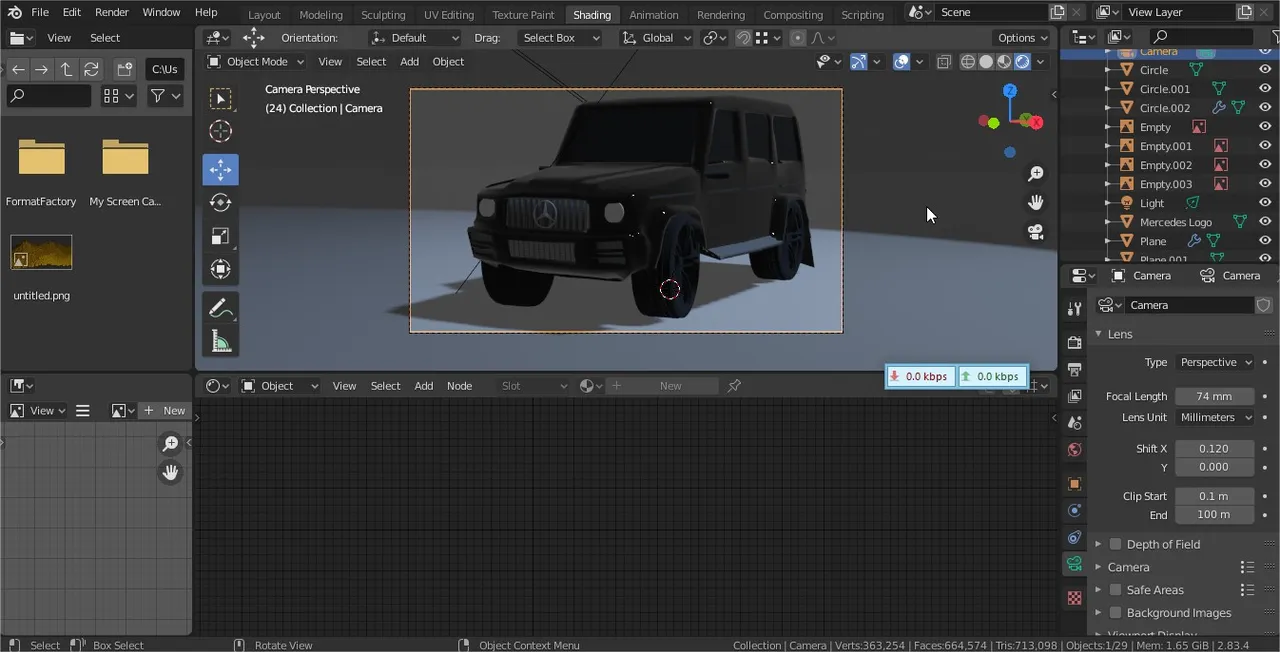
Task: Open the Drag Select Box dropdown
Action: click(x=560, y=38)
